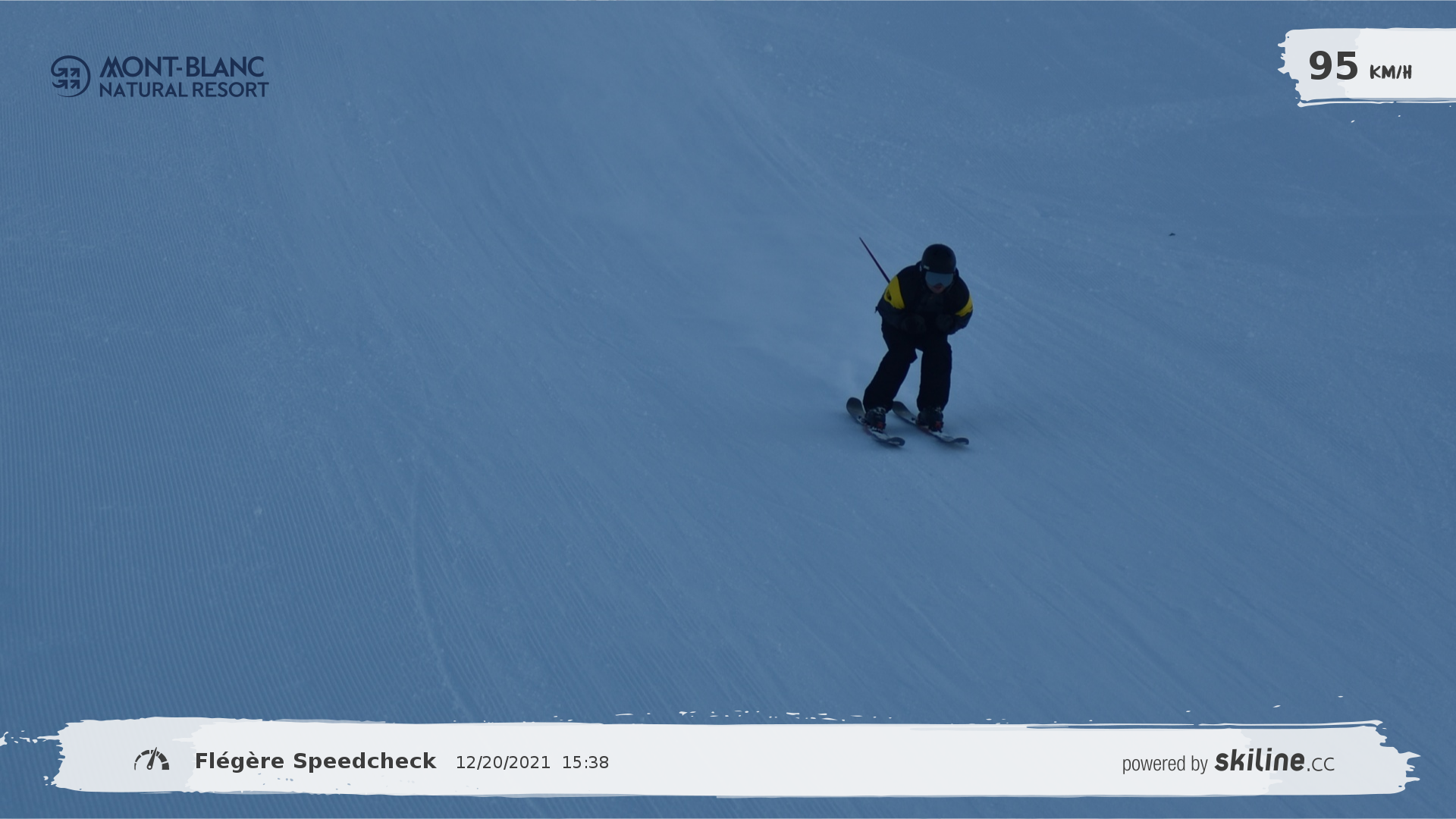Viewport: 1456px width, 819px height.
Task: Click the 12/20/2021 date text
Action: [503, 763]
